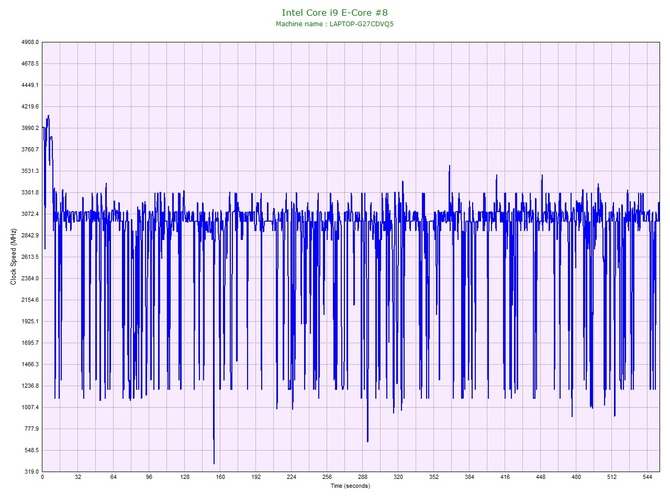Click the y-axis value 777.9

coord(31,429)
